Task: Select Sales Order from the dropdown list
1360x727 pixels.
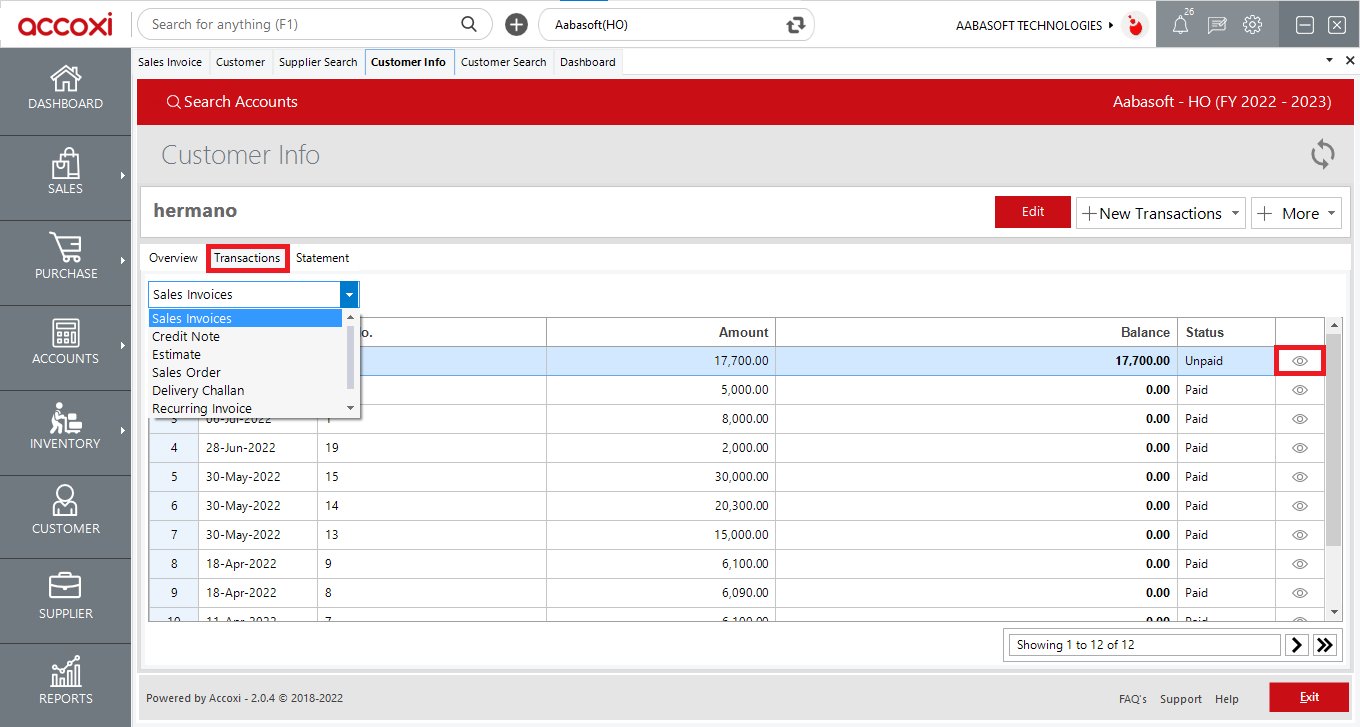Action: [x=246, y=373]
